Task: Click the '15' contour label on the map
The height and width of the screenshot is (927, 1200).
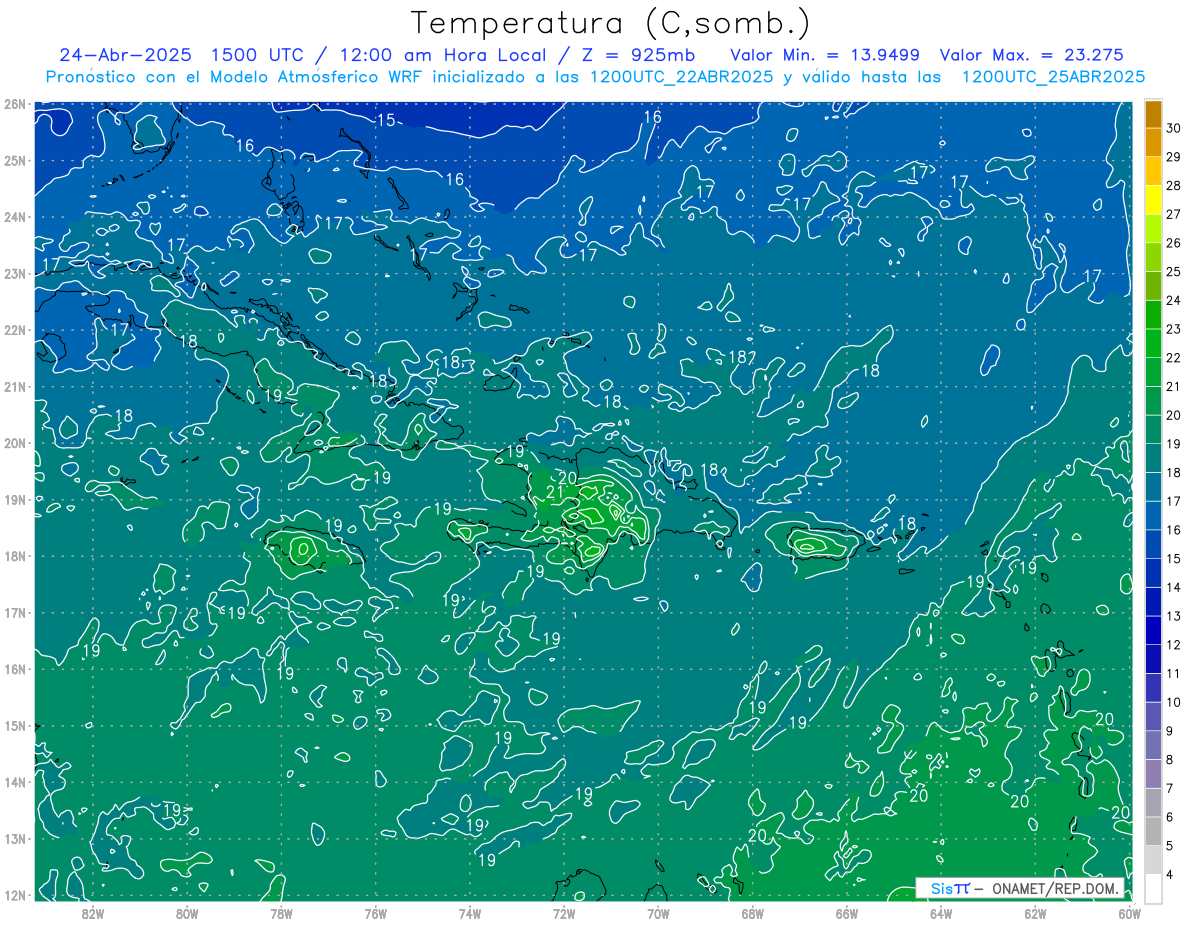Action: 386,121
